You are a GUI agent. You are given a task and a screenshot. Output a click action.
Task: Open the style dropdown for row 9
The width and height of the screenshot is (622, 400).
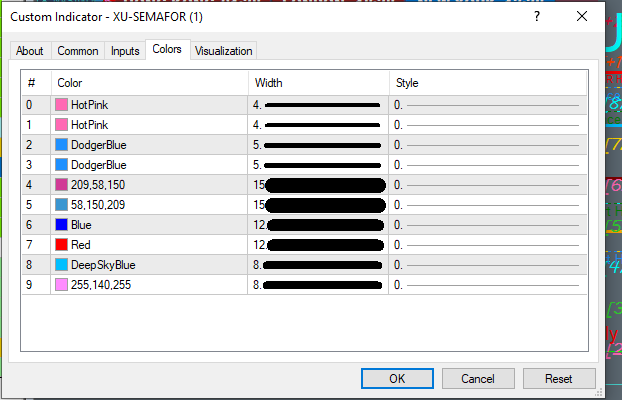(x=487, y=285)
